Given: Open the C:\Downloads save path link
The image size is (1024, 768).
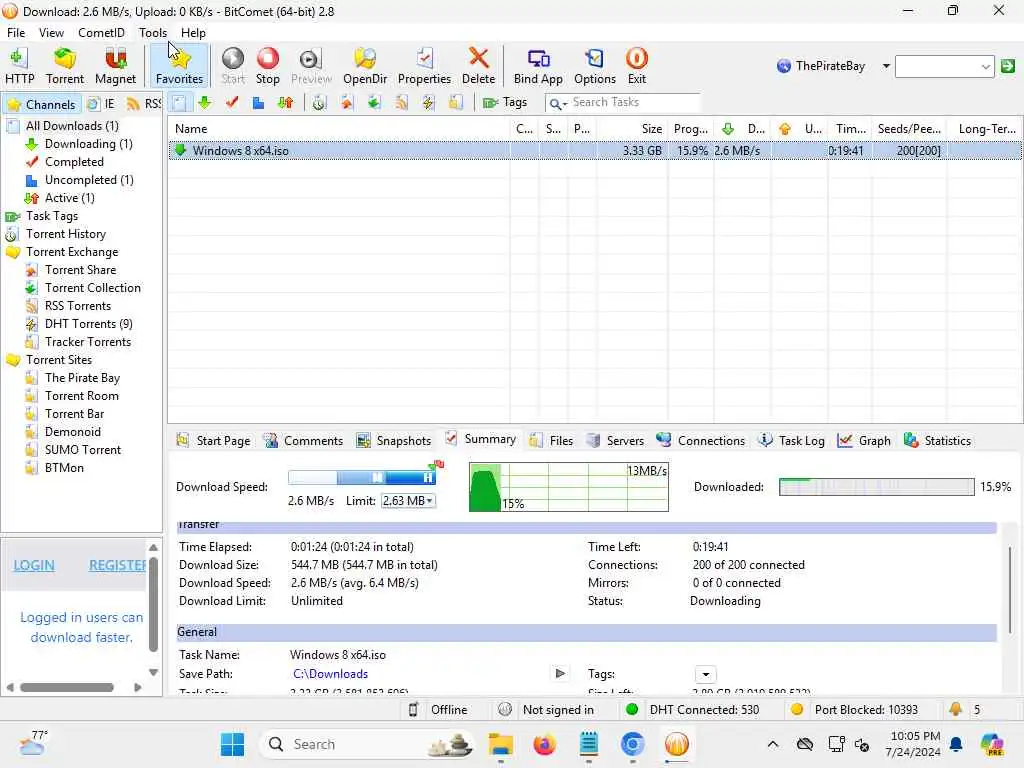Looking at the screenshot, I should 330,674.
